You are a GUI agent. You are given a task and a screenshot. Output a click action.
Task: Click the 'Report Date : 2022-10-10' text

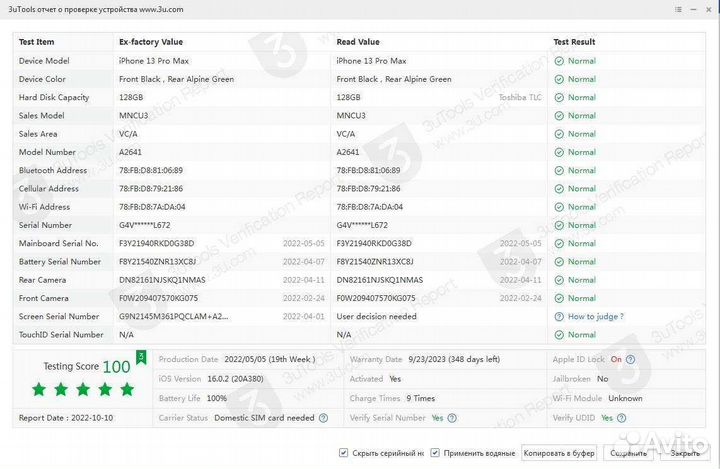[66, 418]
